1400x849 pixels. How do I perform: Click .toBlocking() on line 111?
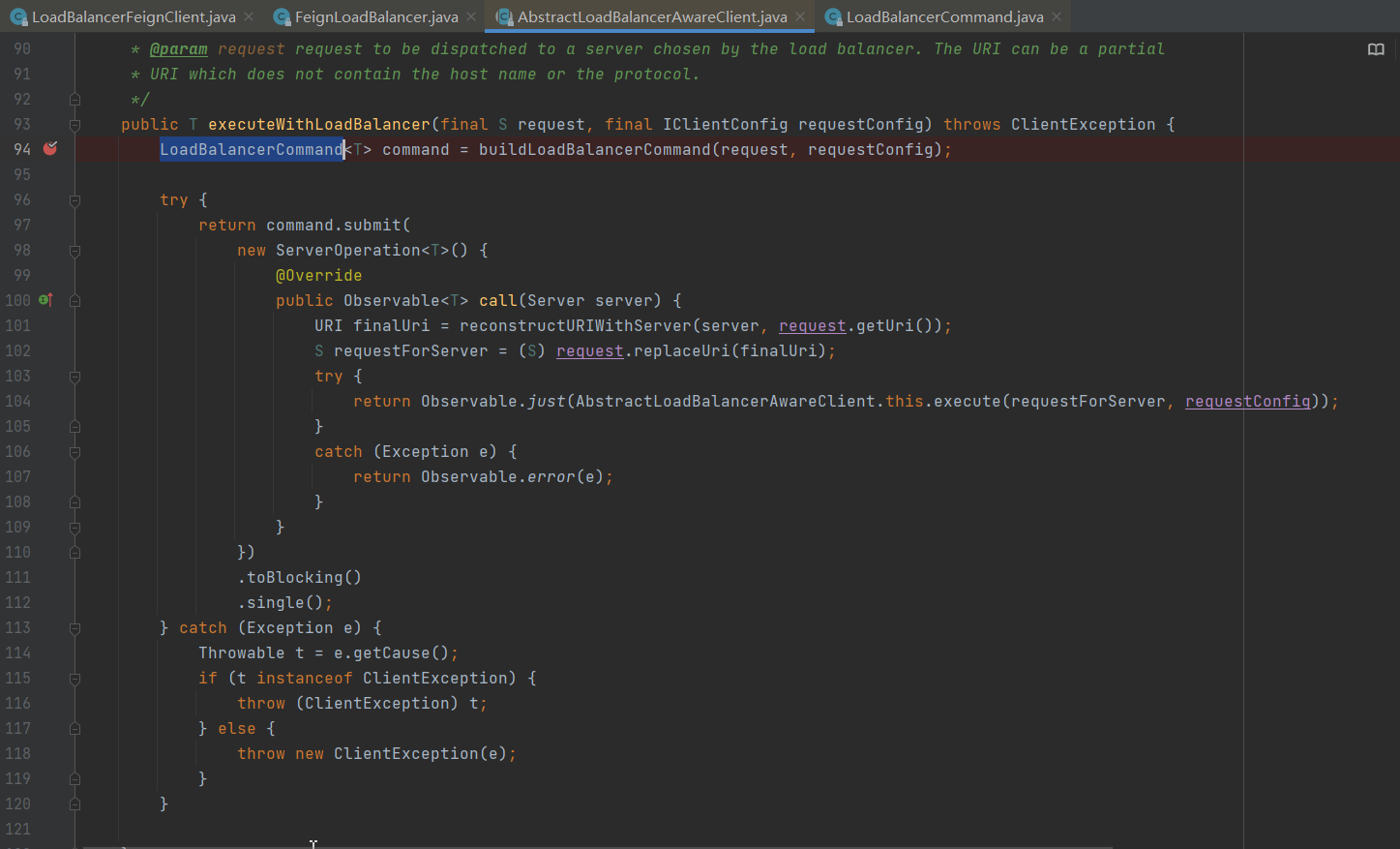click(300, 577)
